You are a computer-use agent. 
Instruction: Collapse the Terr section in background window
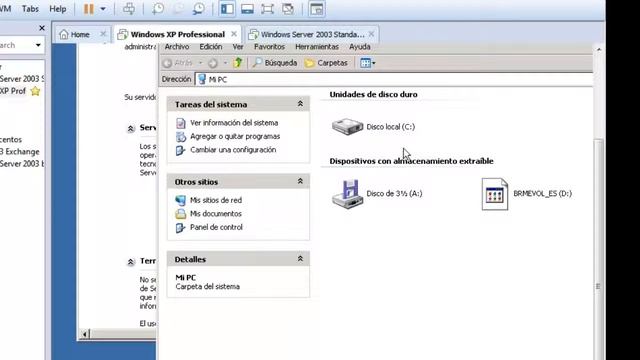click(x=131, y=262)
